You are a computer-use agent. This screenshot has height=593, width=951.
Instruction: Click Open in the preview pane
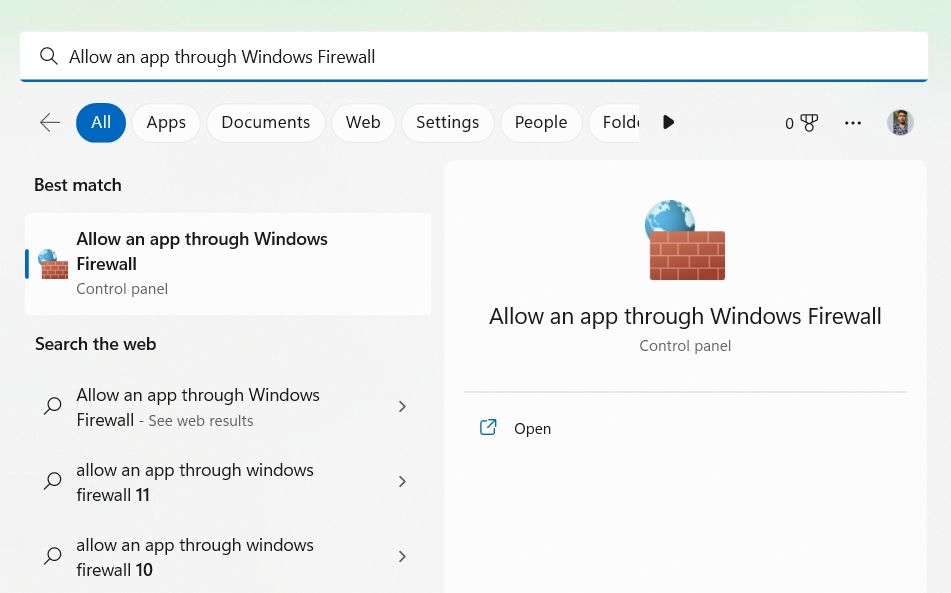(533, 428)
